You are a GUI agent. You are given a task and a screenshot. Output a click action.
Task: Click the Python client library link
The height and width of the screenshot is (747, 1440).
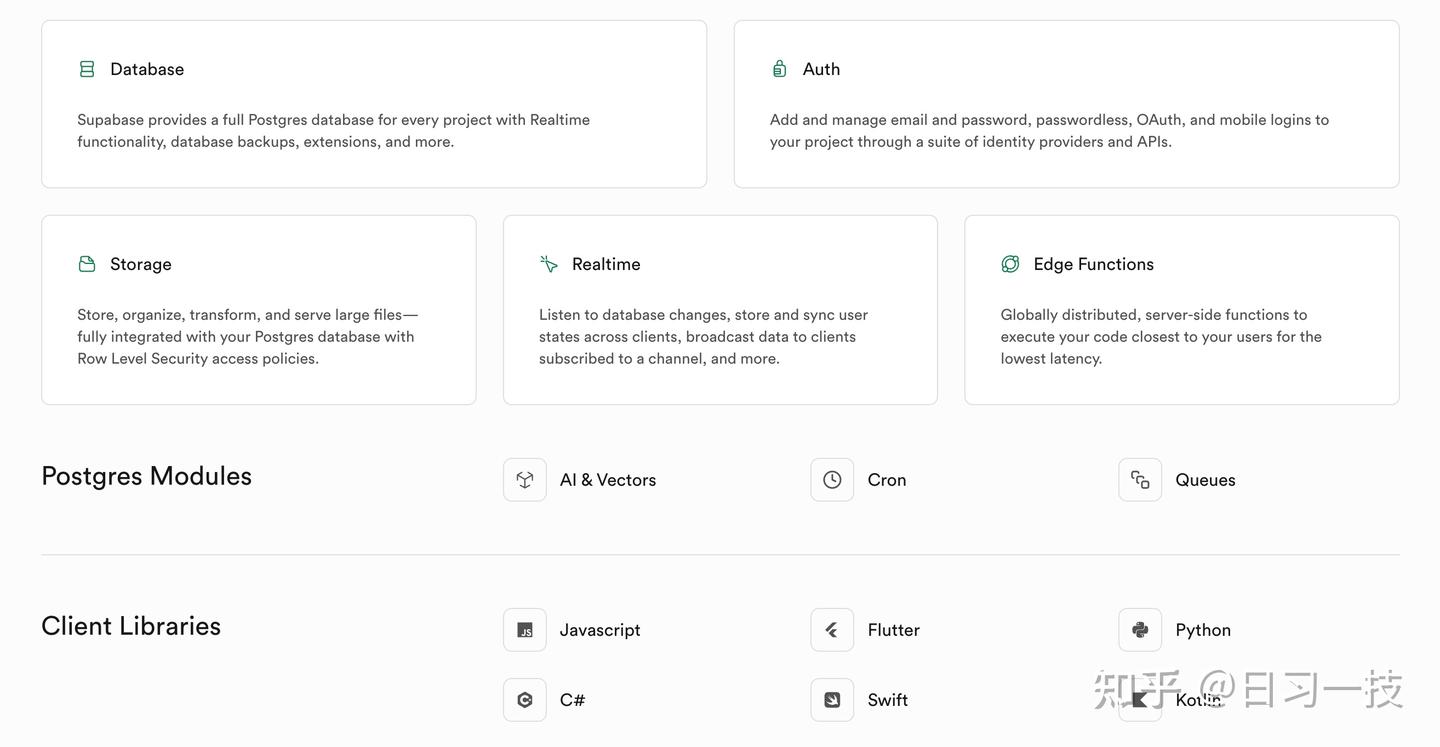click(1203, 630)
